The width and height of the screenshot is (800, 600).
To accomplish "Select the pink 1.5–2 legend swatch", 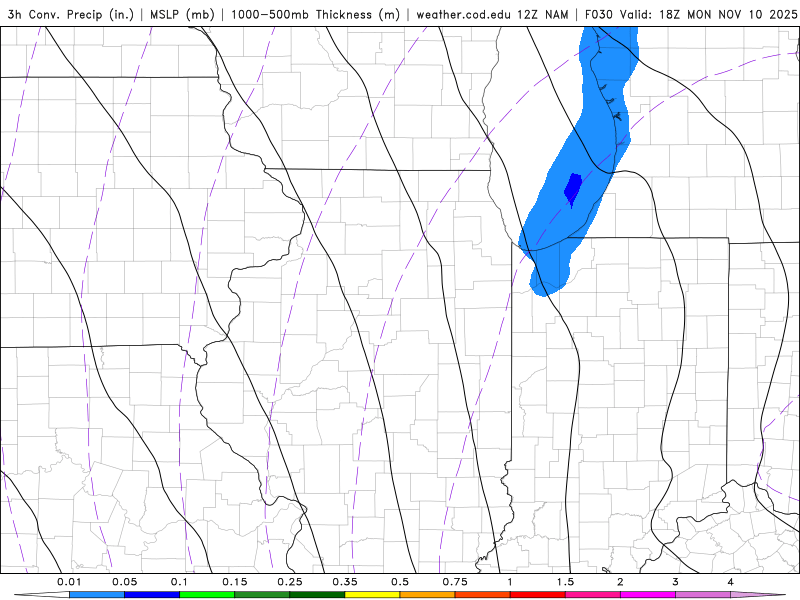I will tap(593, 595).
